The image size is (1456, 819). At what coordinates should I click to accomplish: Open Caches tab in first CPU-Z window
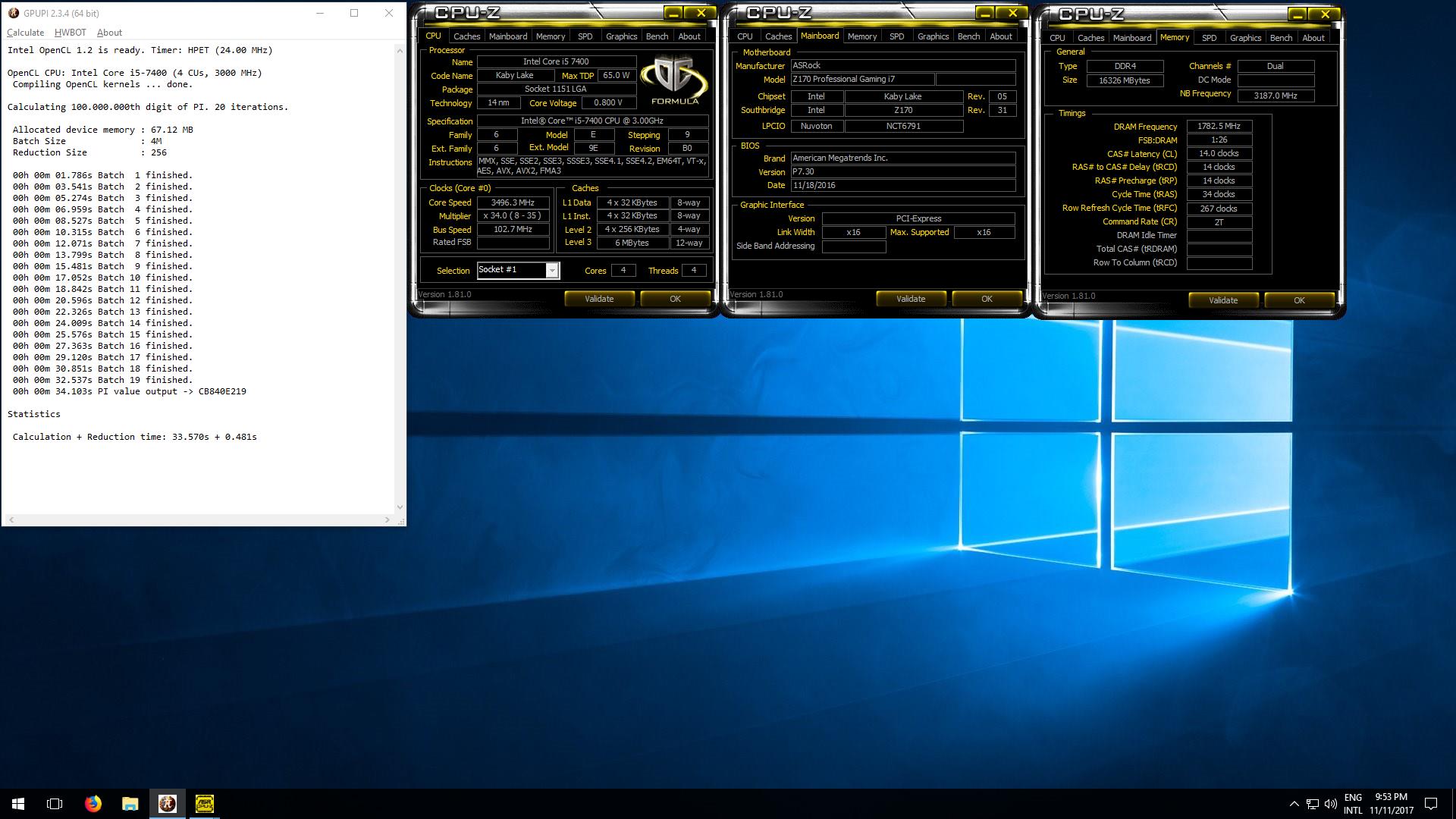(x=467, y=36)
